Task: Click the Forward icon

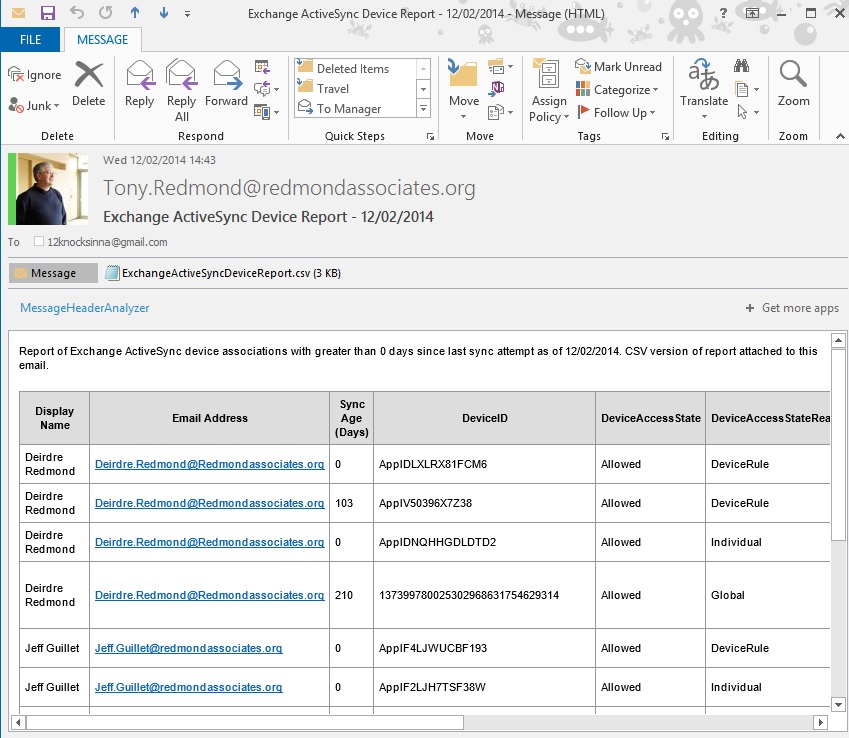Action: (226, 85)
